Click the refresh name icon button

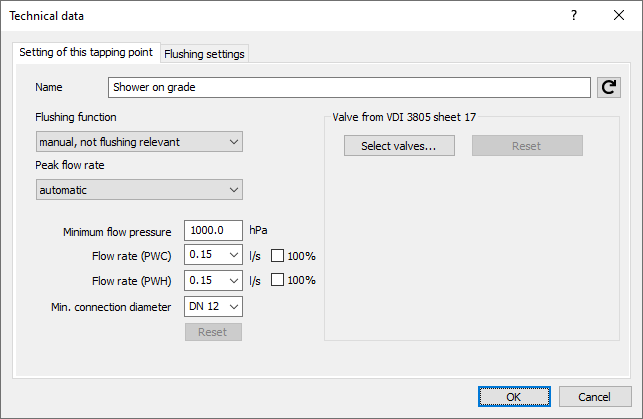pos(609,87)
